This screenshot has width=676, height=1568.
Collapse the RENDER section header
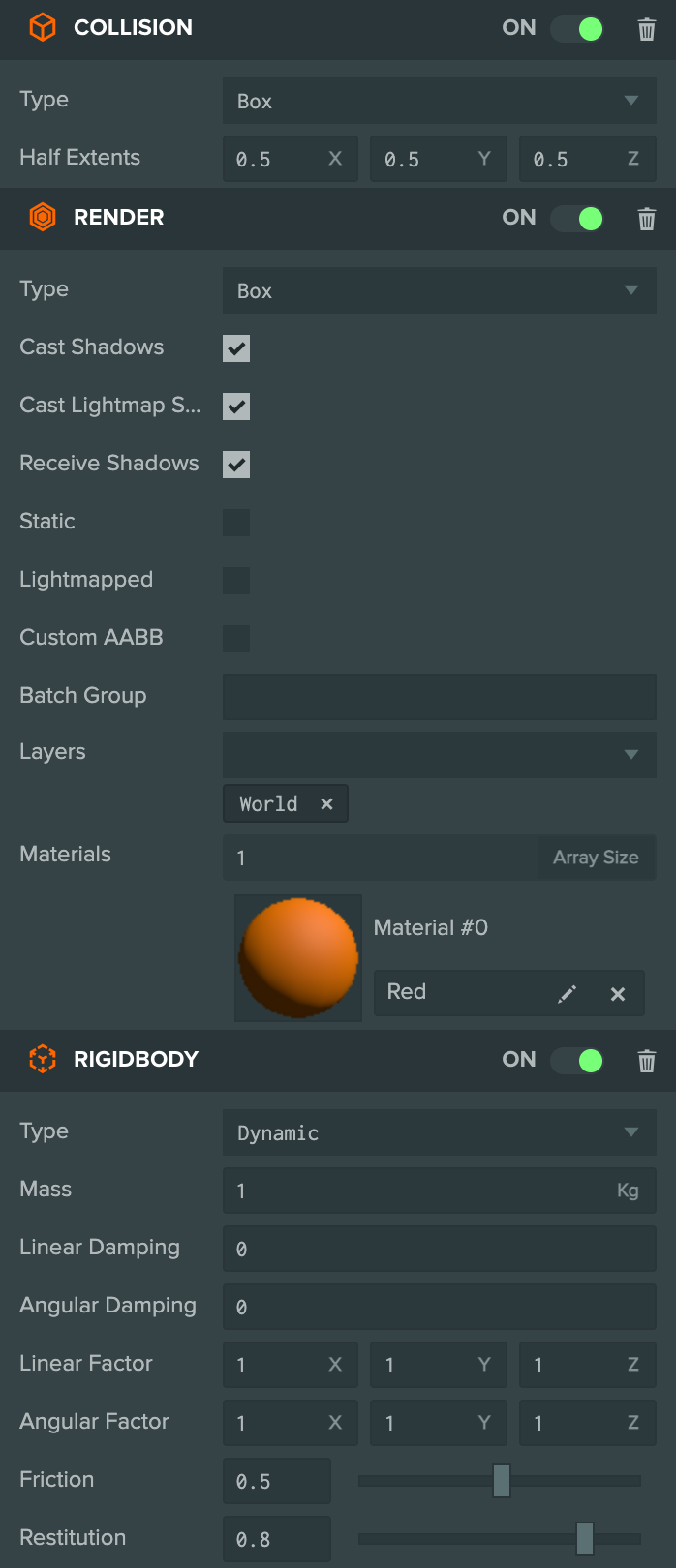338,219
